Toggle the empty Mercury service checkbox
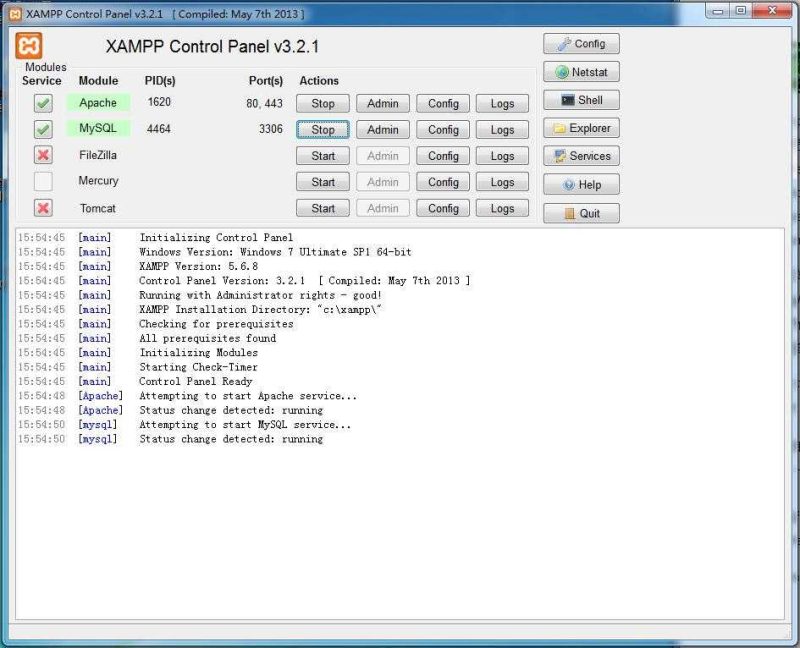The height and width of the screenshot is (648, 800). 43,182
